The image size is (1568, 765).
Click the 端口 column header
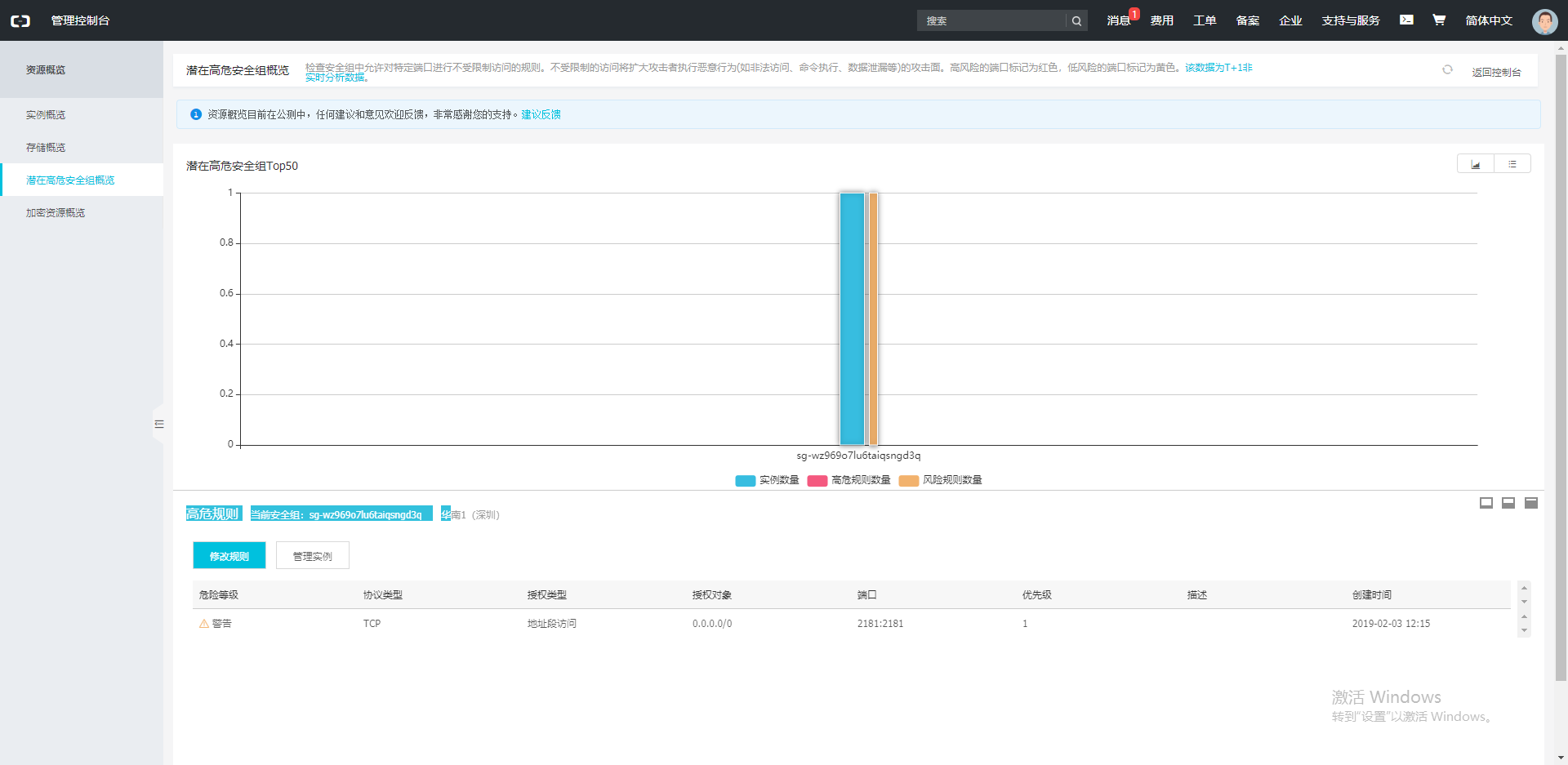tap(867, 595)
